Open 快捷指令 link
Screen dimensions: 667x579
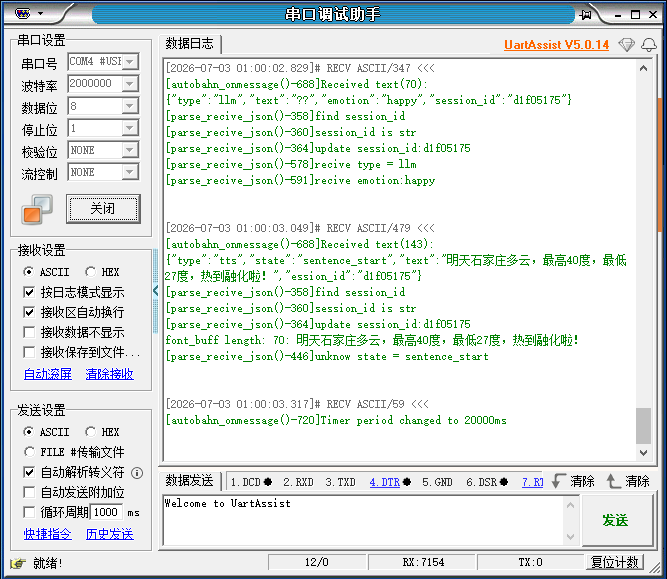48,534
